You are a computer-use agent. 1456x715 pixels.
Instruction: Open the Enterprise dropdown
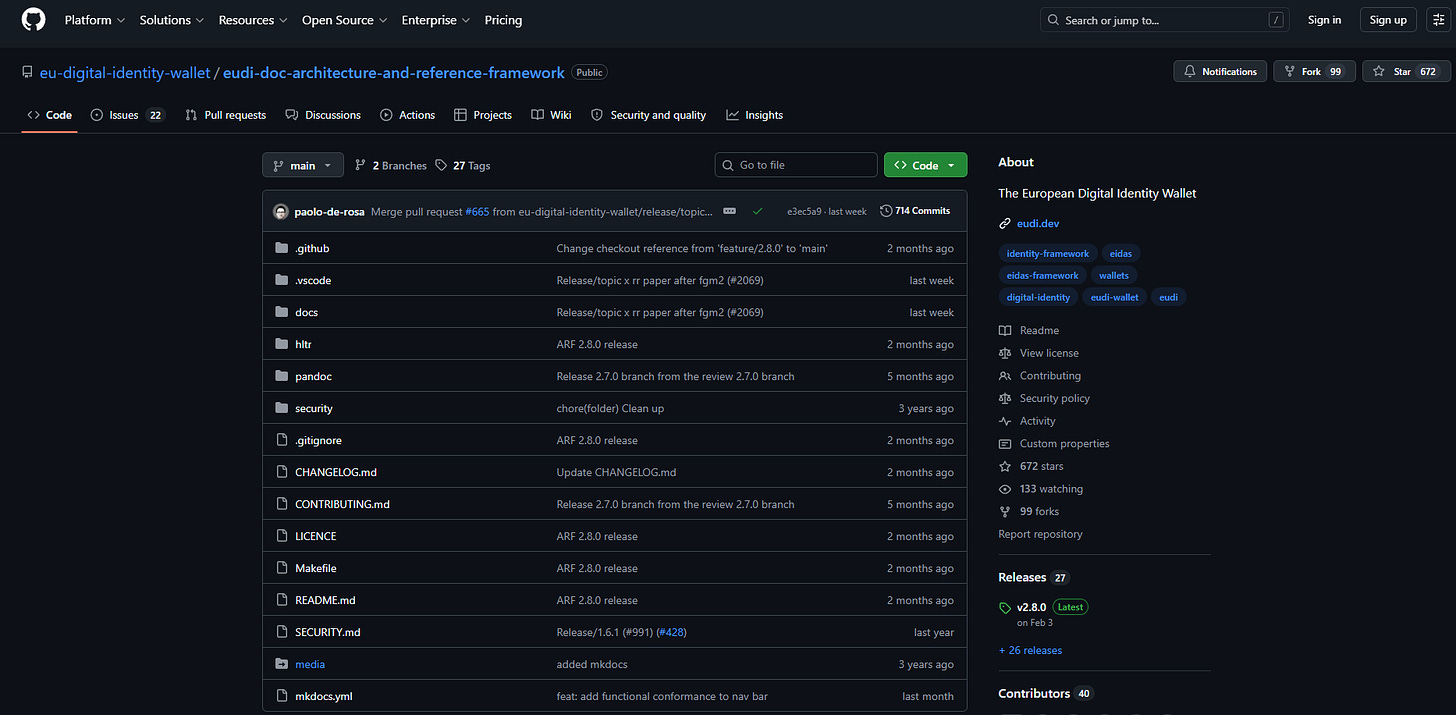(435, 20)
